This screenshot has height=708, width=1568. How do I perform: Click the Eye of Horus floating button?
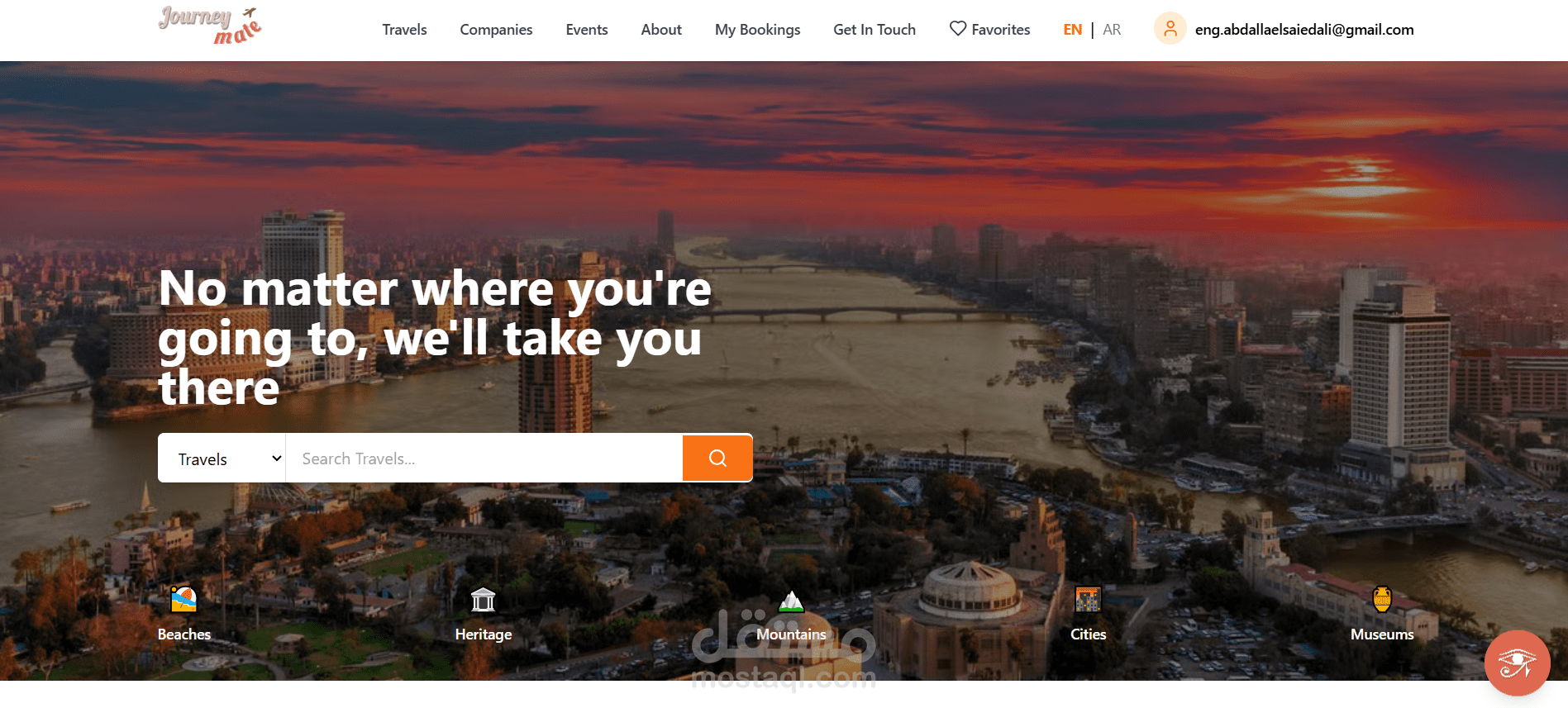pyautogui.click(x=1517, y=663)
